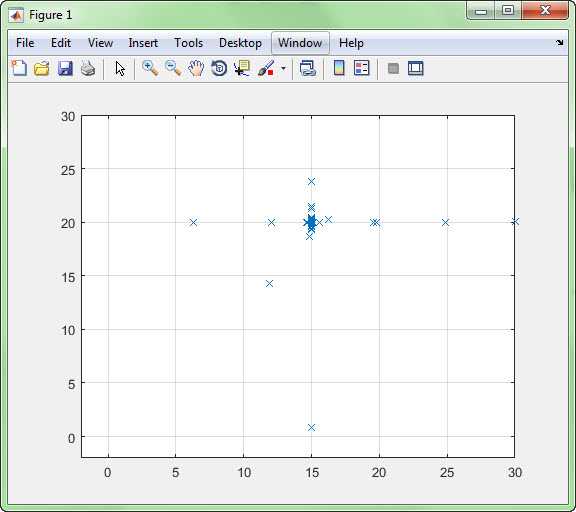Screen dimensions: 576x512
Task: Dock figure using arrow at menu bar right
Action: pyautogui.click(x=559, y=43)
